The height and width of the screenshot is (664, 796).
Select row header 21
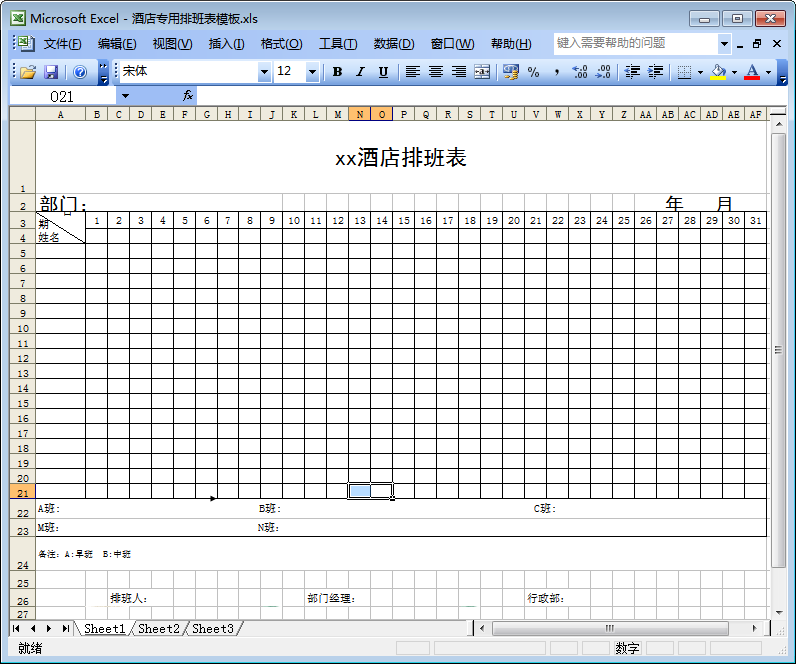[22, 492]
